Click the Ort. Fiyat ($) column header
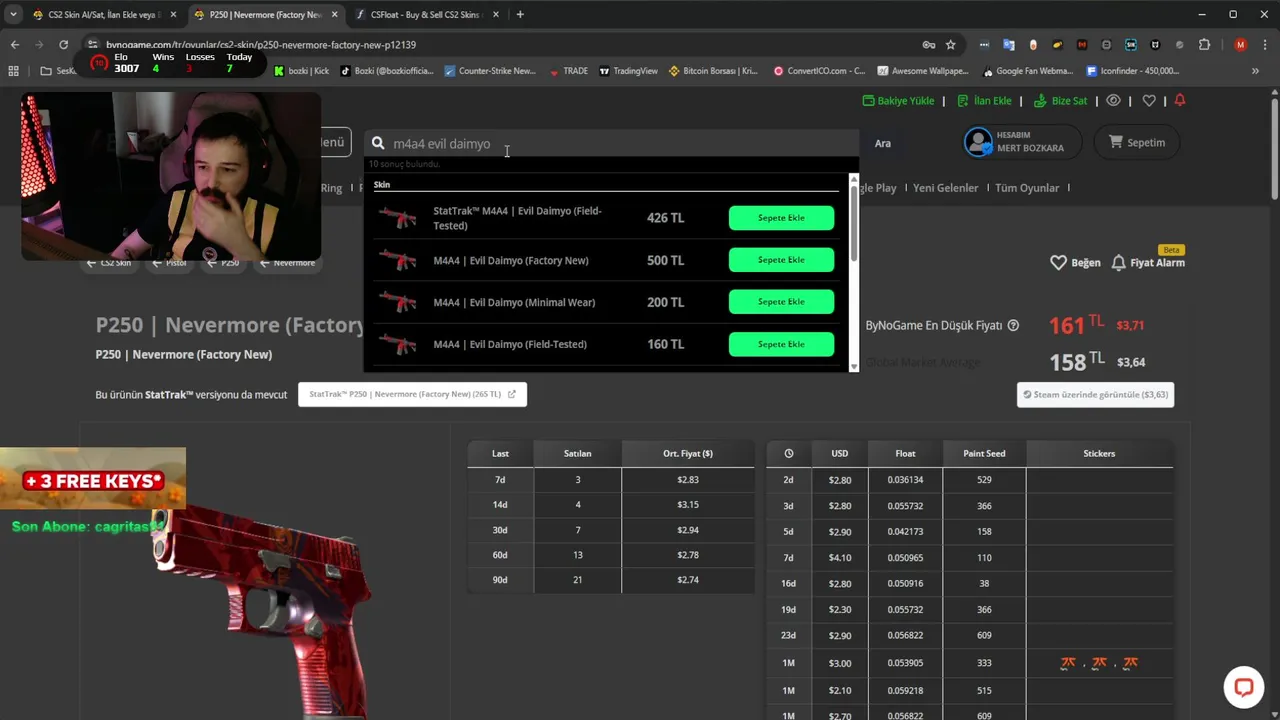Image resolution: width=1280 pixels, height=720 pixels. pos(688,454)
